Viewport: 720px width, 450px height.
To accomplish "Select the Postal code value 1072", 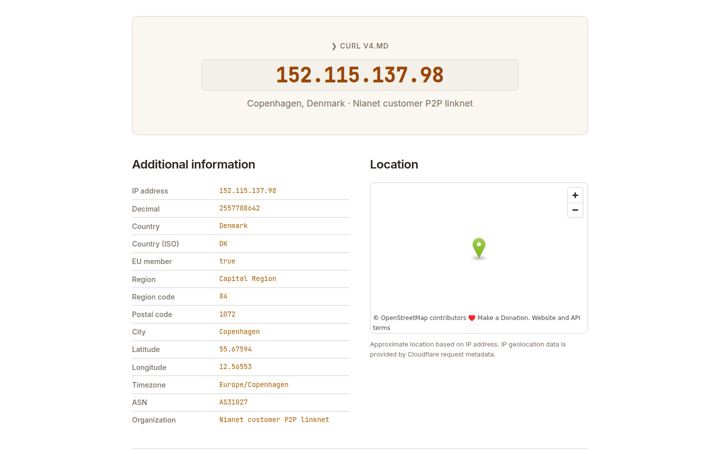I will (227, 314).
